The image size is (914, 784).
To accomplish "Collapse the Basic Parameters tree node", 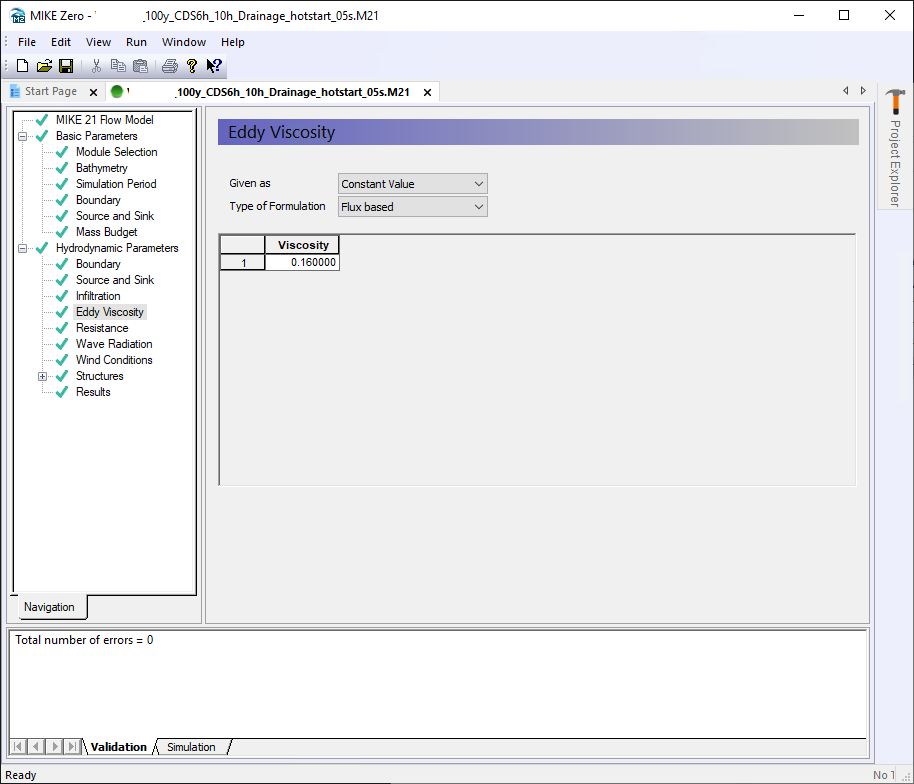I will [23, 136].
